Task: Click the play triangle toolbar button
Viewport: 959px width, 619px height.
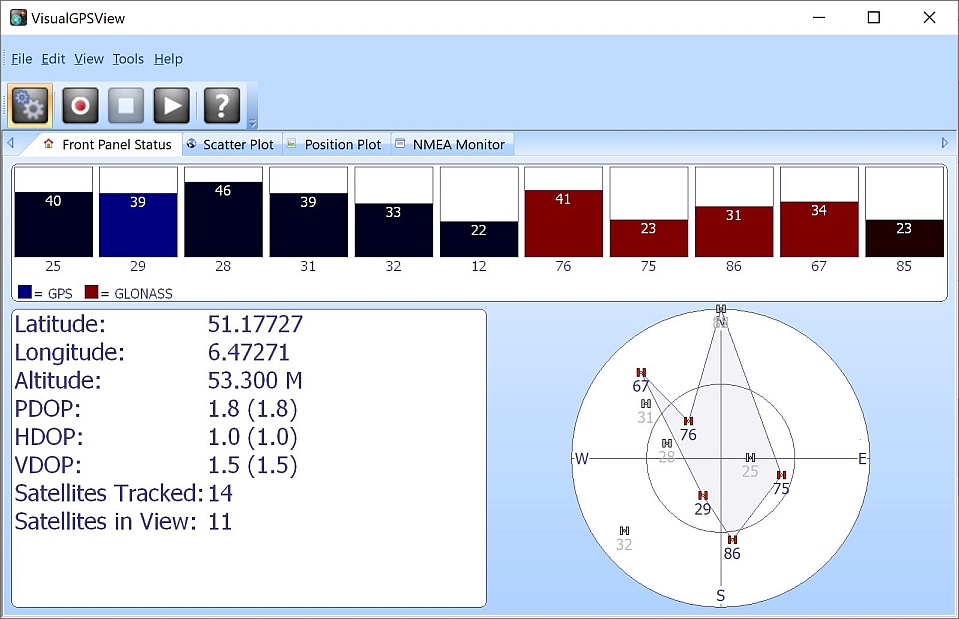Action: tap(172, 105)
